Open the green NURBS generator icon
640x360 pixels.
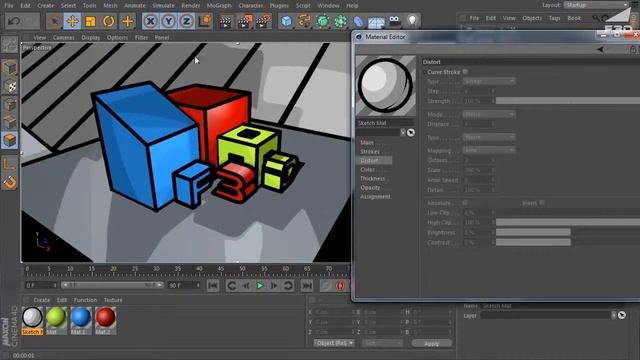(x=322, y=21)
